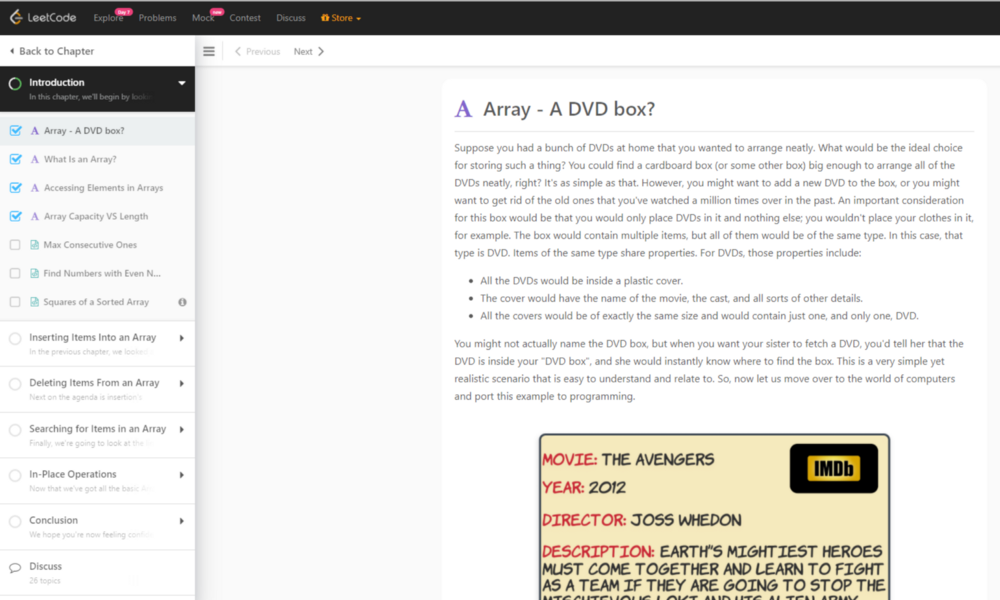This screenshot has width=1000, height=600.
Task: Click the progress circle for Searching for Items in an Array
Action: pos(15,430)
